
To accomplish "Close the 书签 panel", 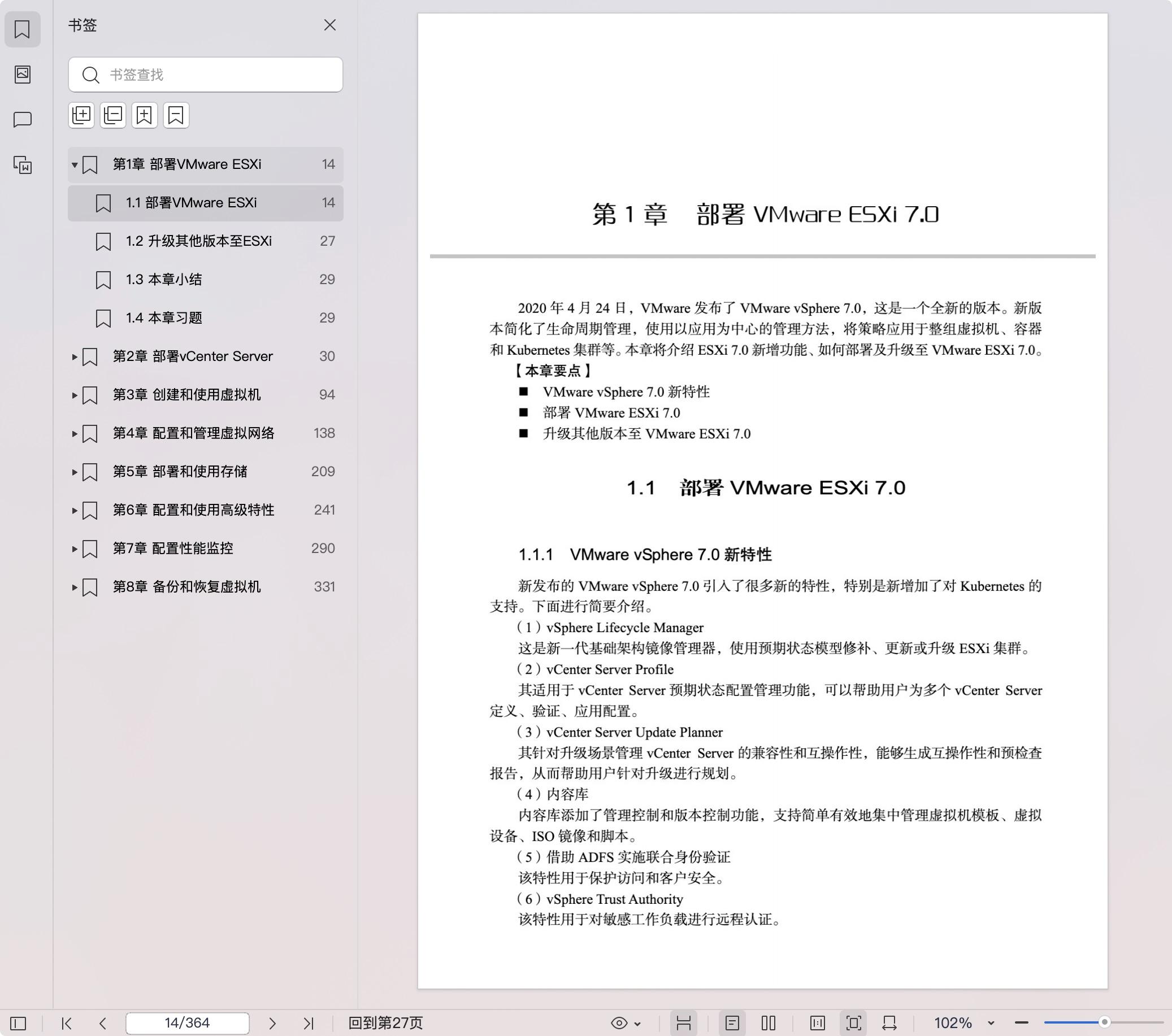I will click(329, 25).
